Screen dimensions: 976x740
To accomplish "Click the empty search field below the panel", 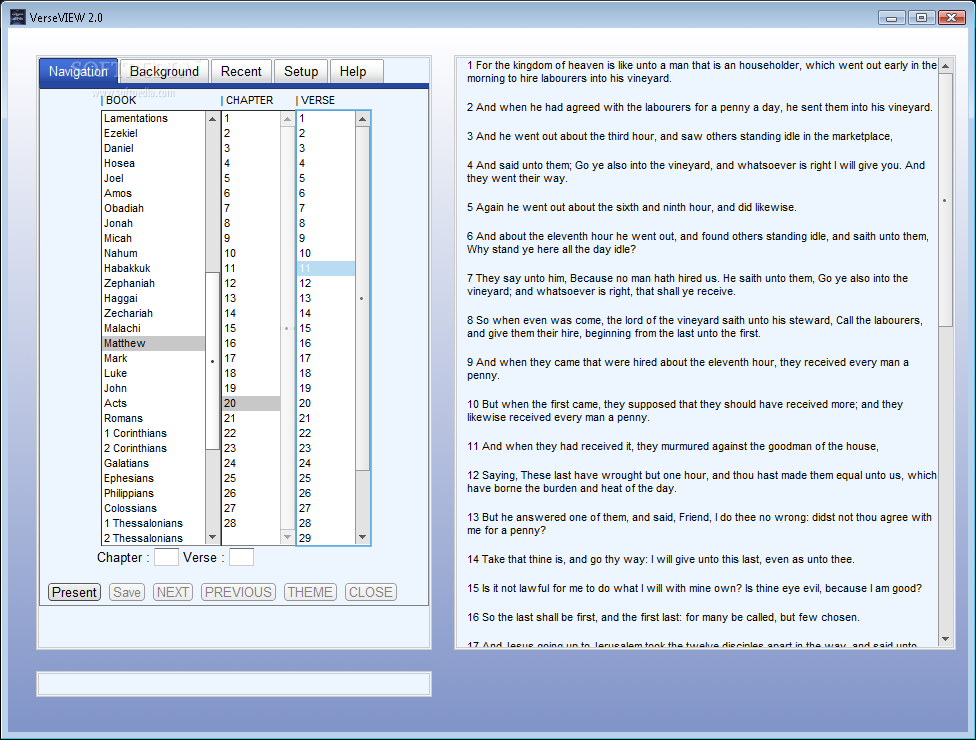I will pyautogui.click(x=234, y=684).
